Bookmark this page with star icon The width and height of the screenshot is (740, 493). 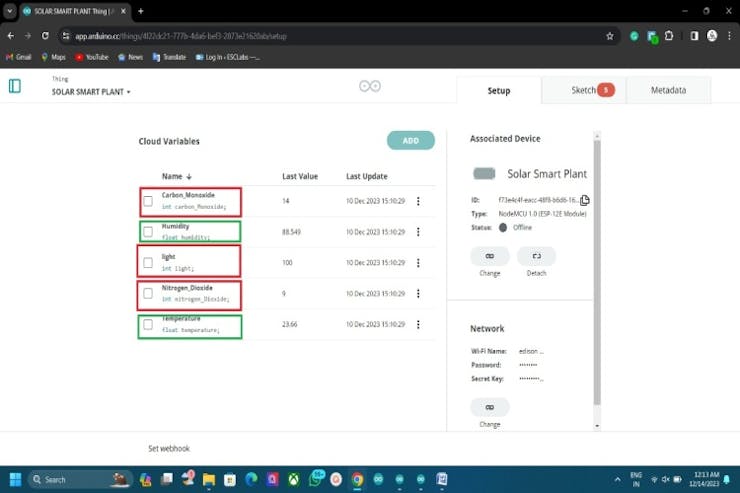click(x=610, y=36)
